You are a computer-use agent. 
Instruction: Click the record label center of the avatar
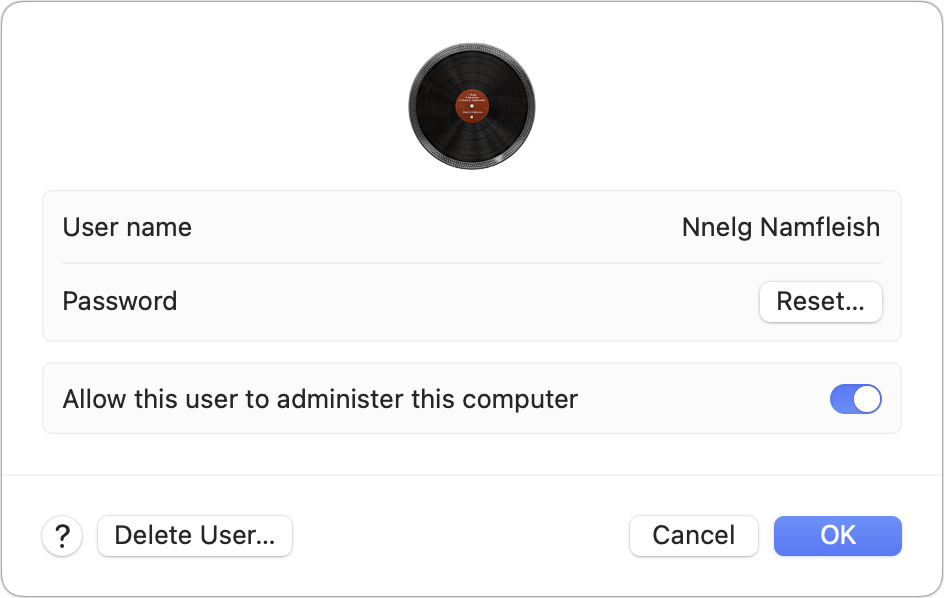(471, 105)
